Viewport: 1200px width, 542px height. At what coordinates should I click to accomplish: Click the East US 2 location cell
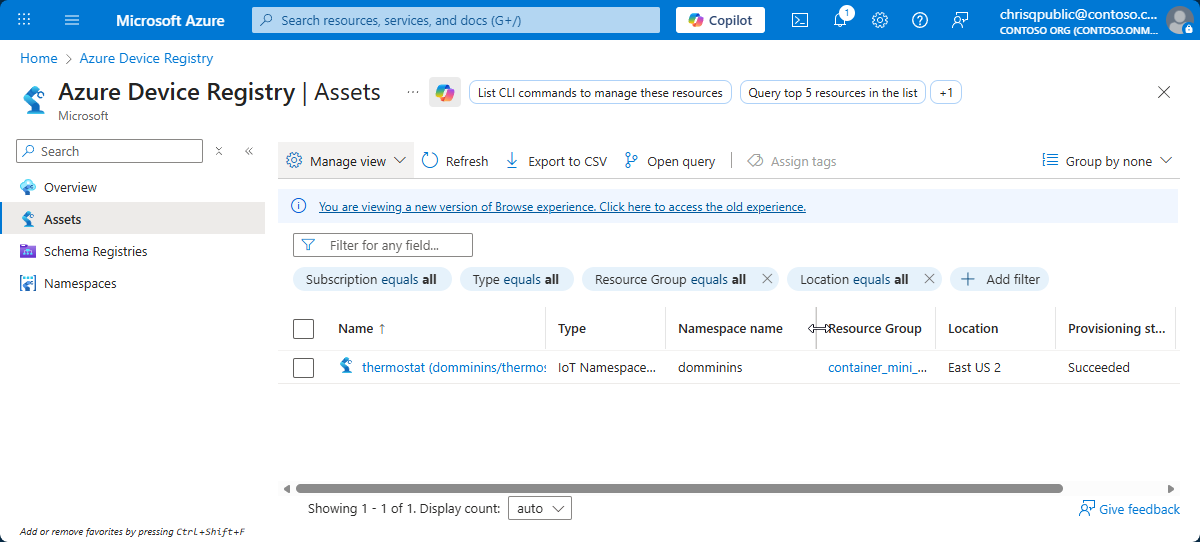pos(975,367)
